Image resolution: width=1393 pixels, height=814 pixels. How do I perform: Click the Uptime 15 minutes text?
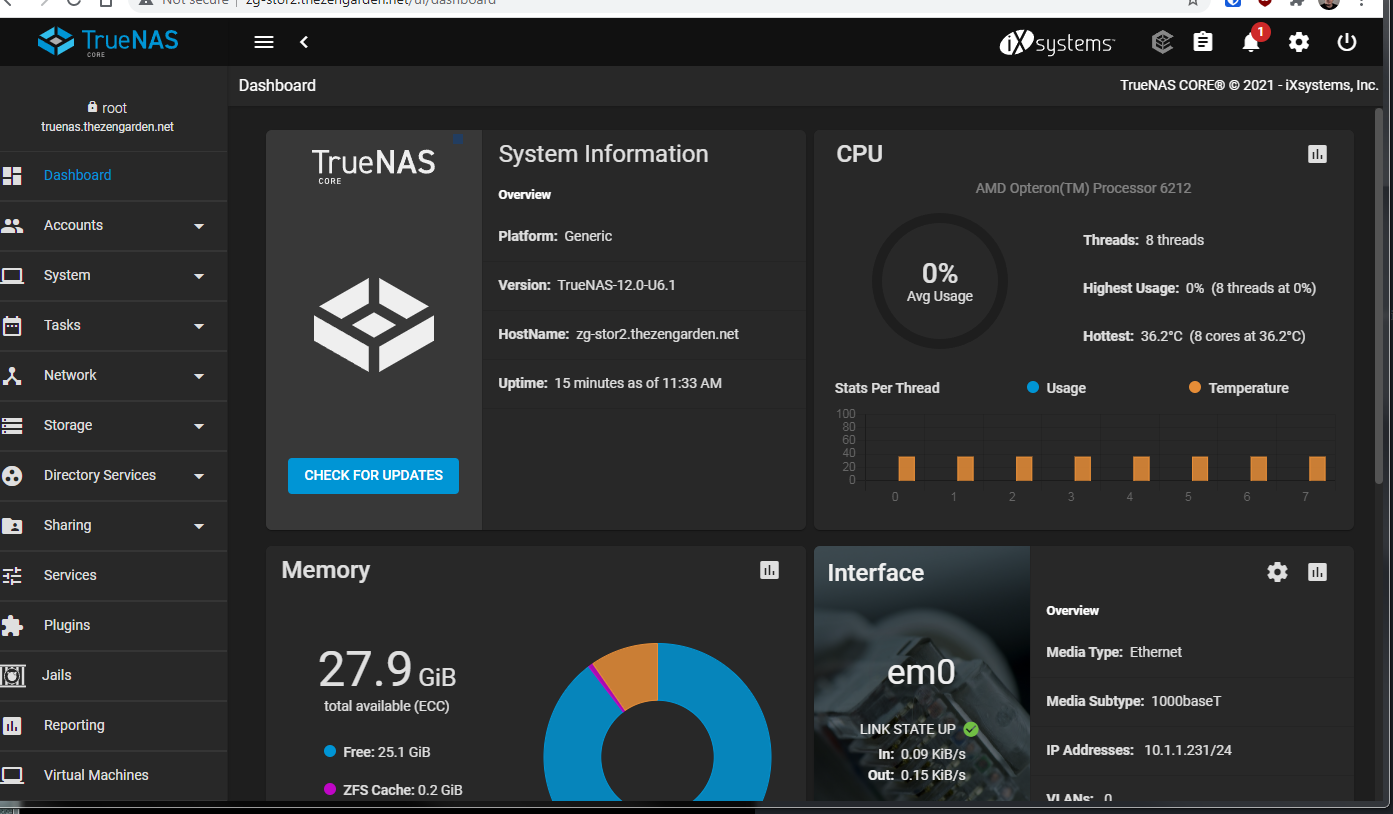click(610, 383)
